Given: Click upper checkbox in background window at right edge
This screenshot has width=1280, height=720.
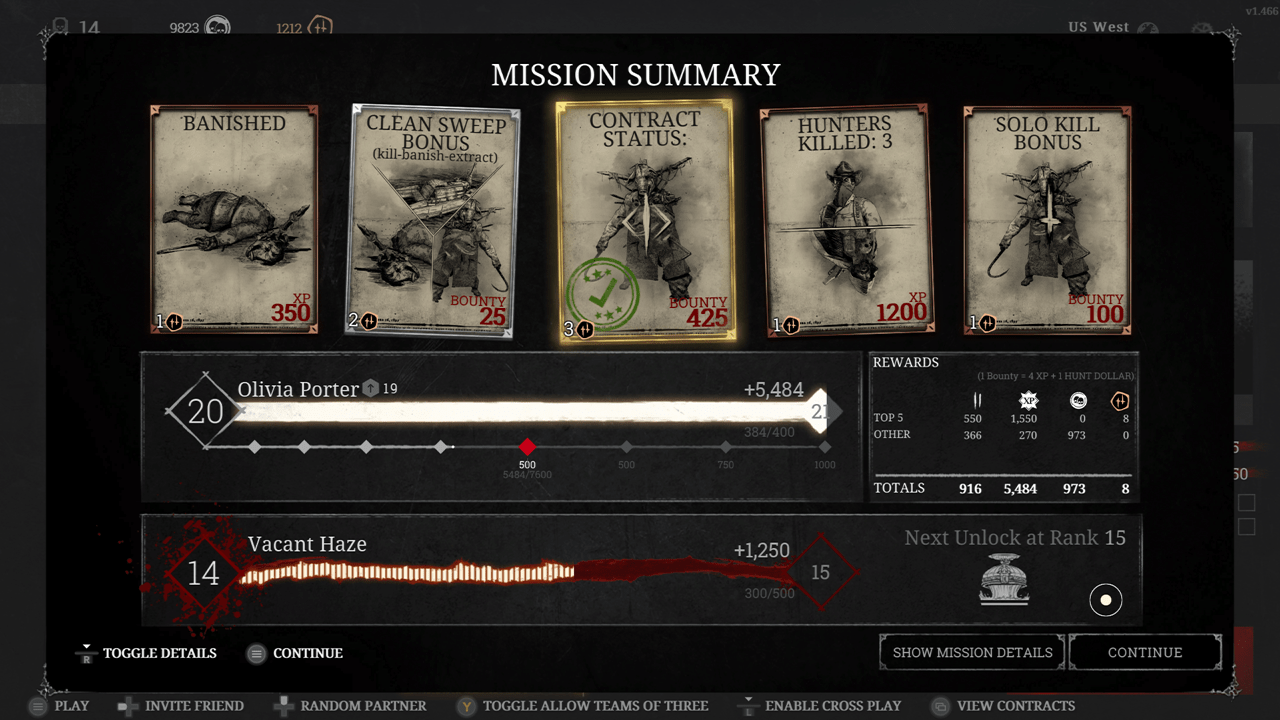Looking at the screenshot, I should click(x=1246, y=503).
